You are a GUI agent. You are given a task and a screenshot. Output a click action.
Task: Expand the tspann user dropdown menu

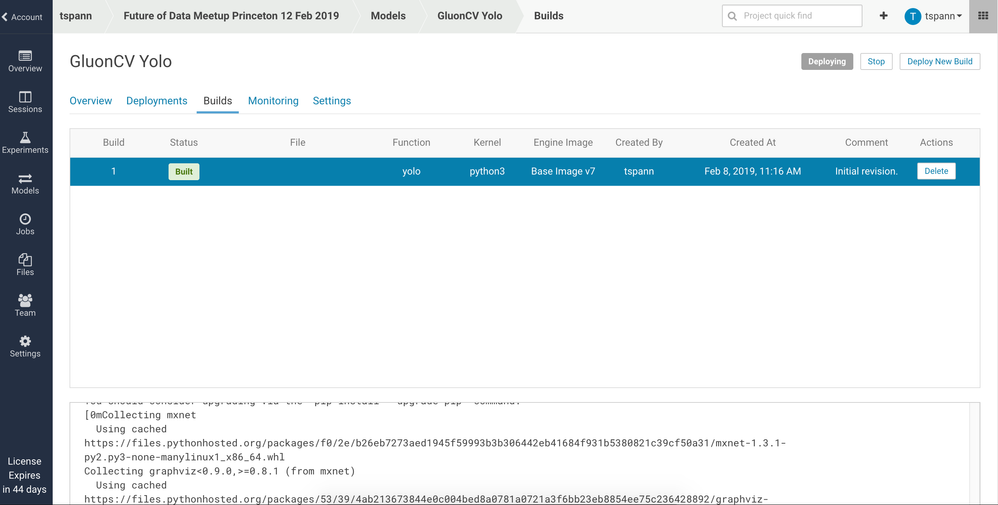[x=943, y=17]
